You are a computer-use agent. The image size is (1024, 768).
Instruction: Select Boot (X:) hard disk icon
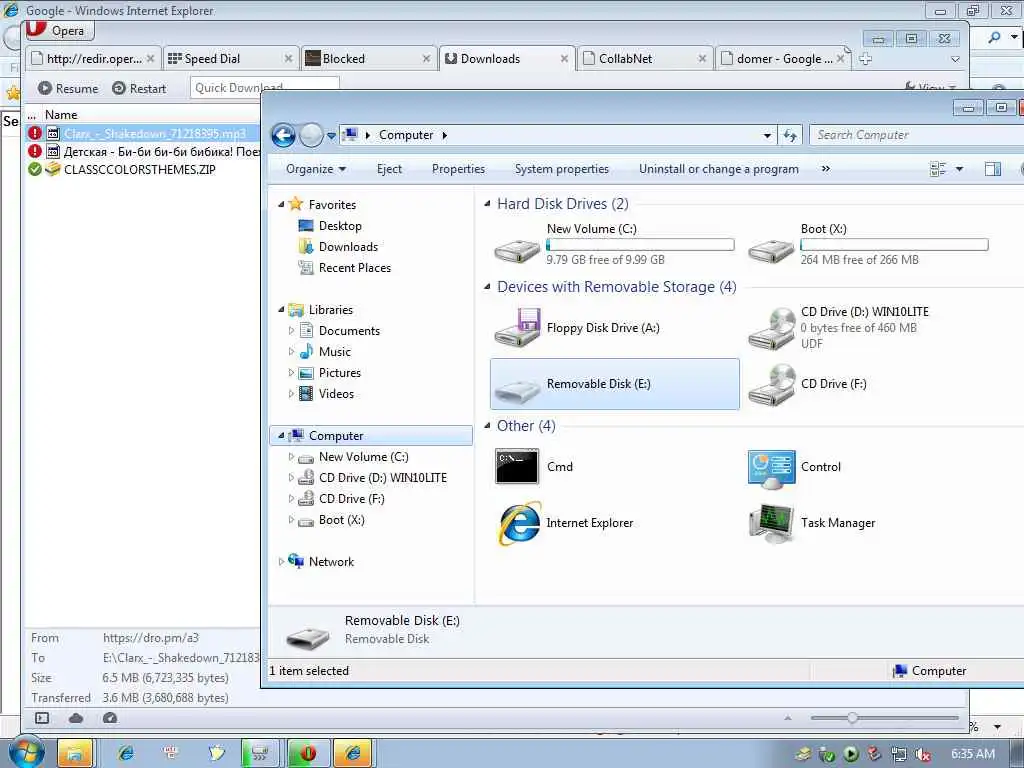(771, 250)
